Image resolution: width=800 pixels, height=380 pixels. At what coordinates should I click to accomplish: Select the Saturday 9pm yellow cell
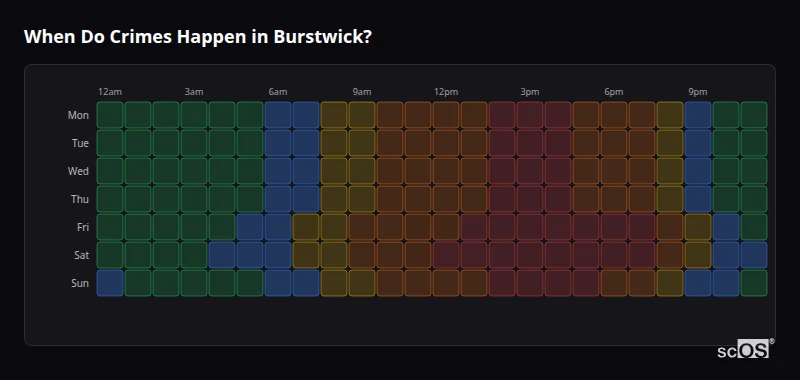pos(698,255)
